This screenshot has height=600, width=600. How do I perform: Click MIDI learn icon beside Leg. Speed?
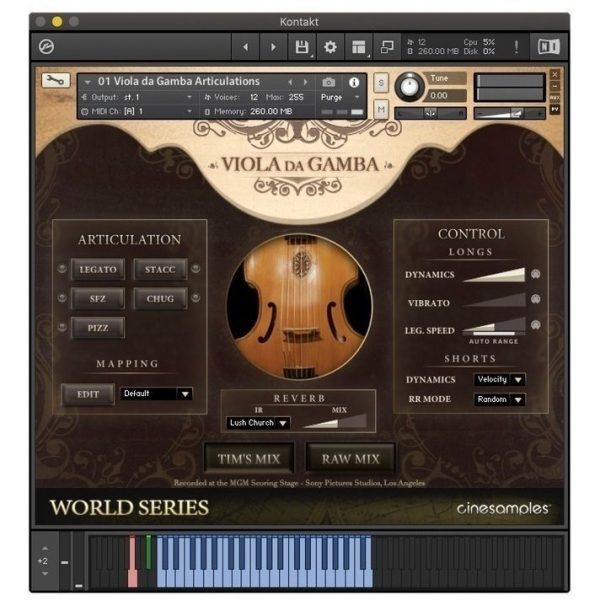click(x=536, y=325)
